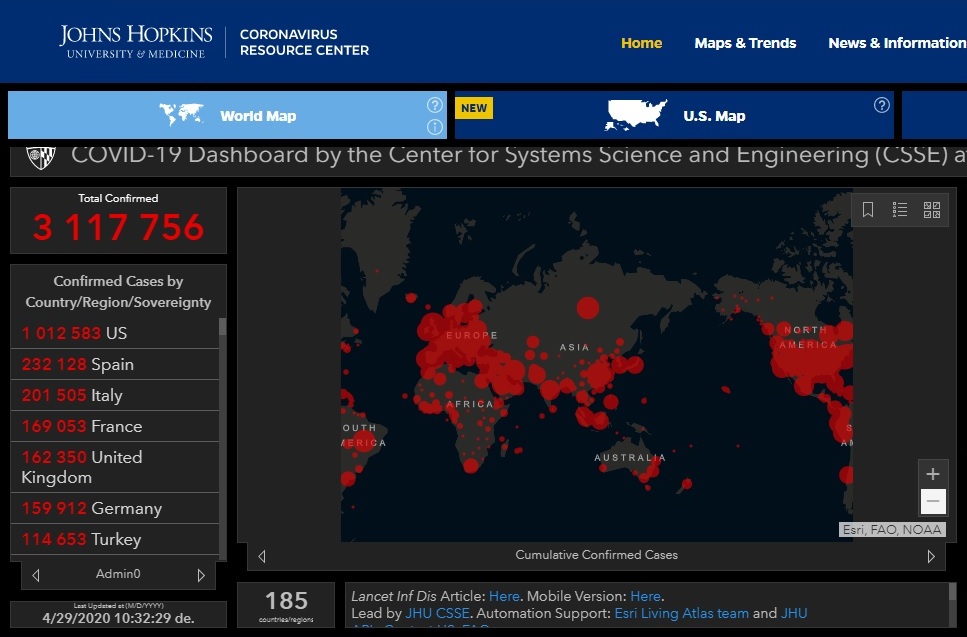The image size is (967, 637).
Task: Click the Johns Hopkins University & Medicine logo
Action: 136,42
